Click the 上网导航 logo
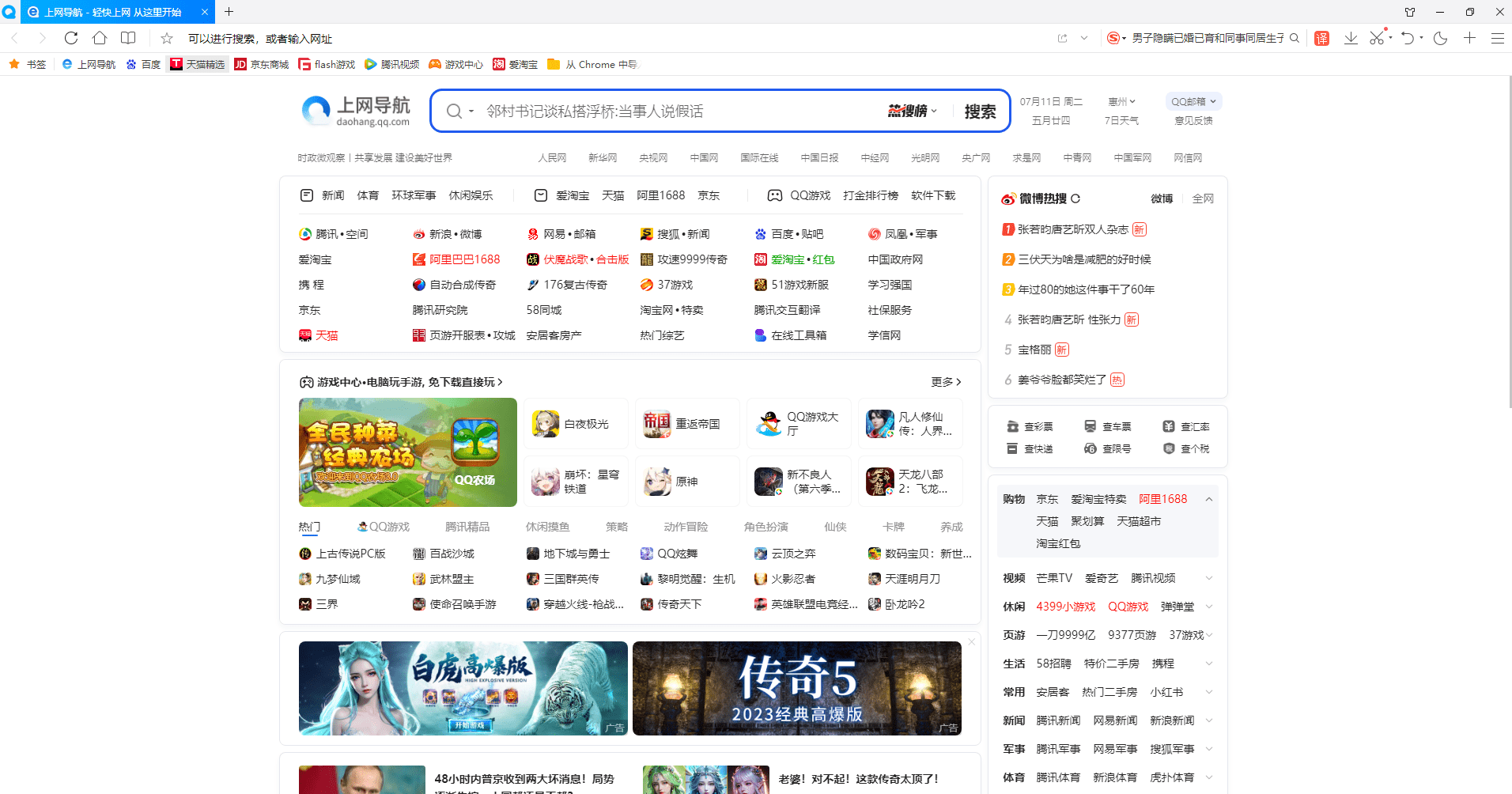 356,111
